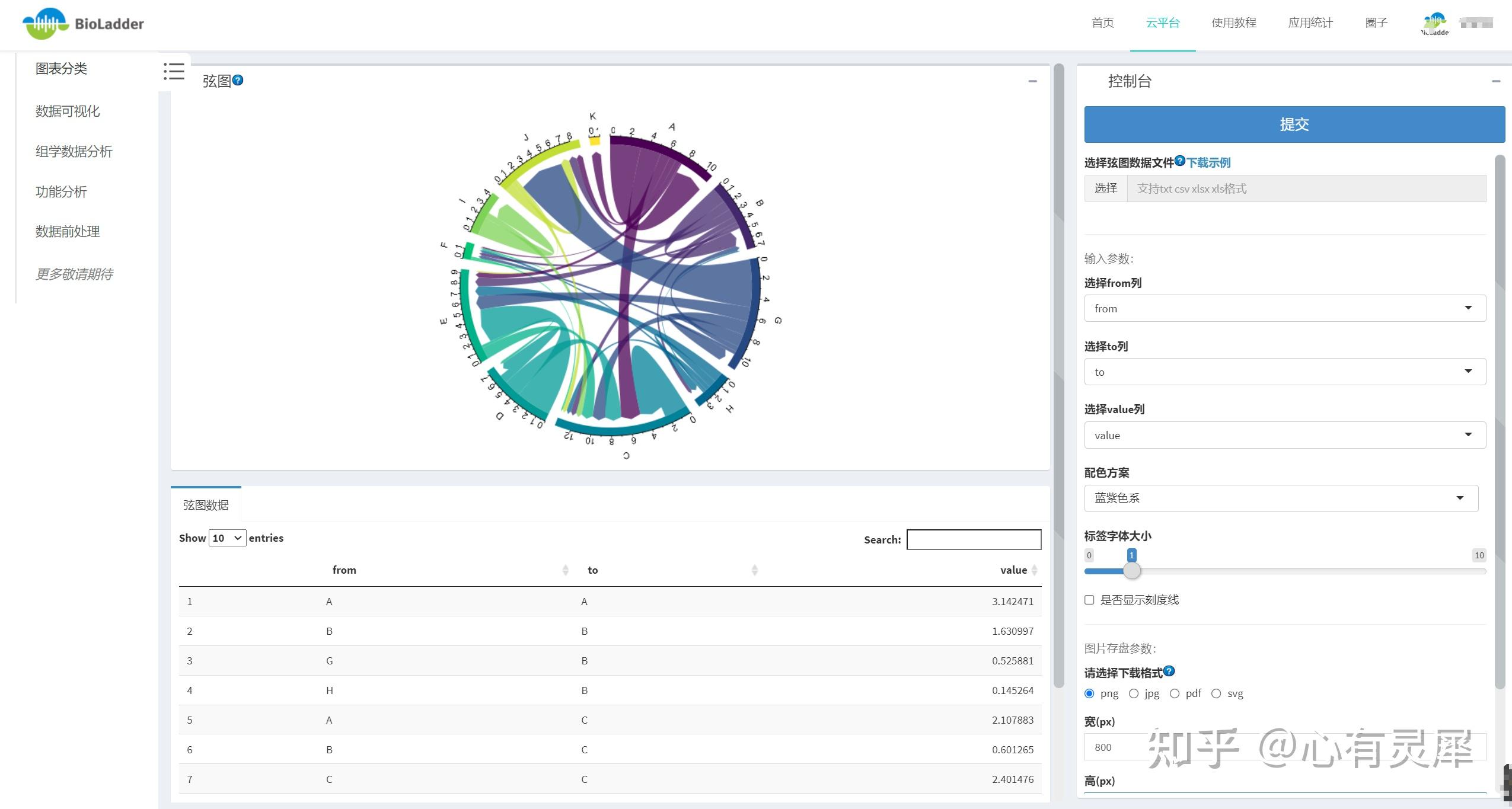Click the BioLadder logo icon
The image size is (1512, 809).
pos(45,24)
